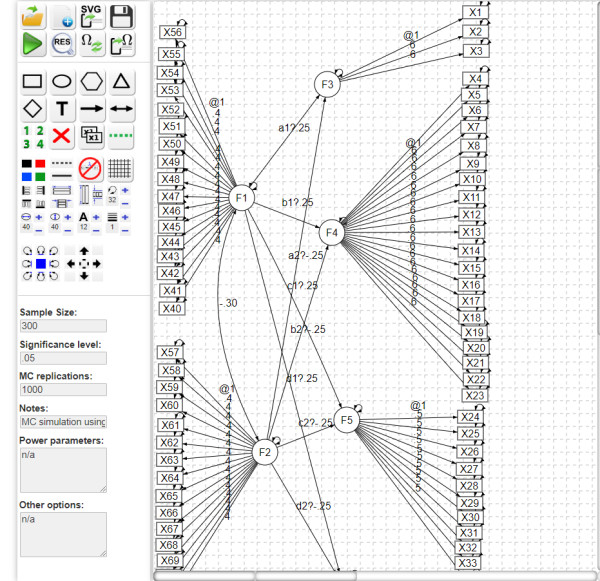
Task: Export the diagram as SVG
Action: coord(92,15)
